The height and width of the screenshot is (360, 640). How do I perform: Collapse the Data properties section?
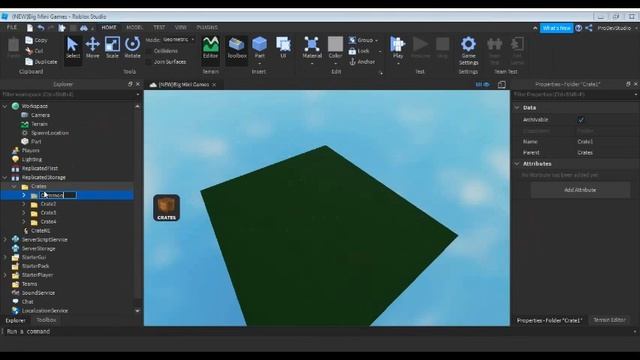tap(517, 108)
